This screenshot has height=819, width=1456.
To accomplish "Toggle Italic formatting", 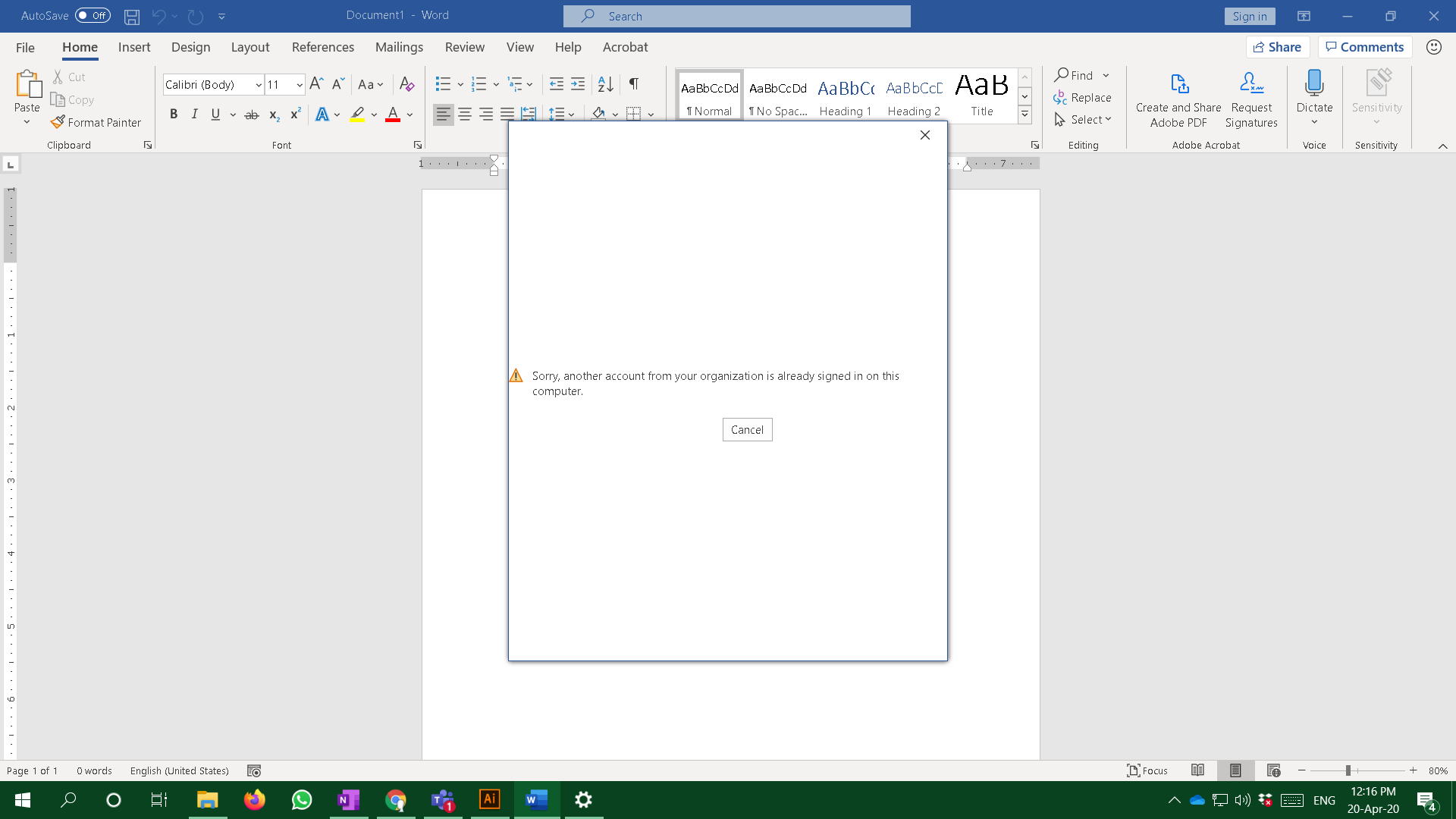I will (x=194, y=115).
